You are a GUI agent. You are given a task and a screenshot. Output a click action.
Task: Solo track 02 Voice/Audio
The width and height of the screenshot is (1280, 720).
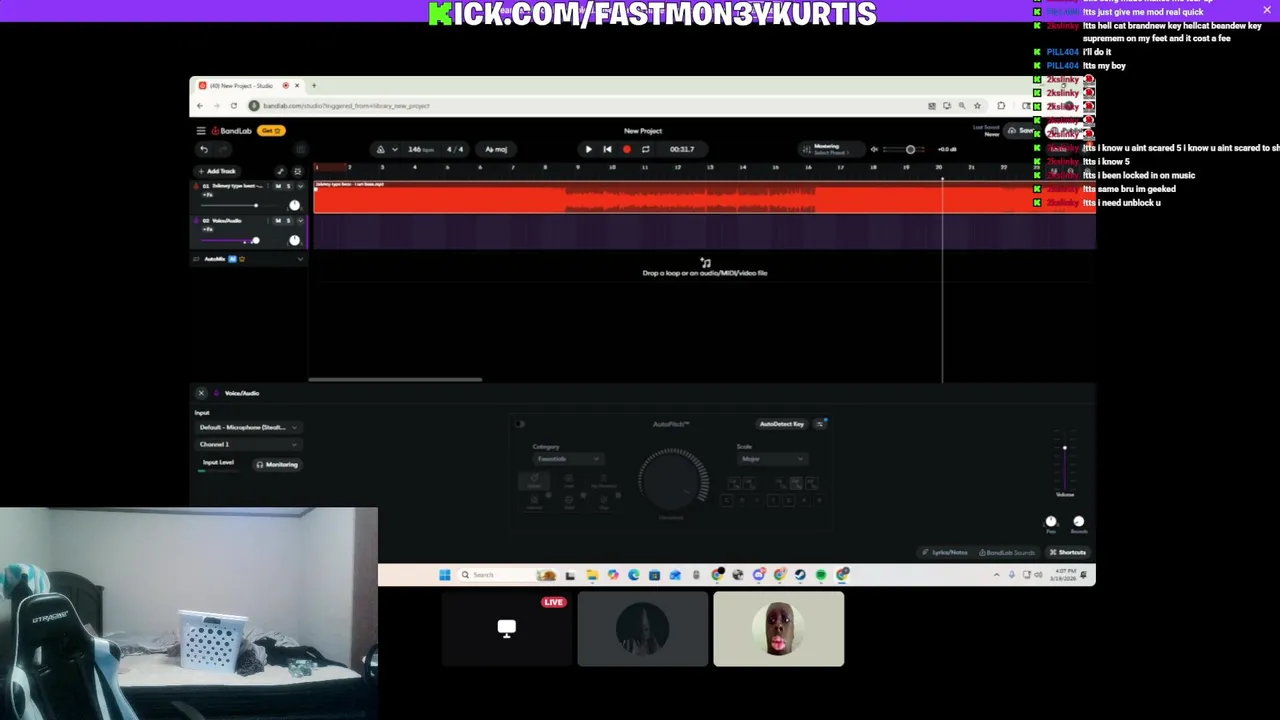point(289,221)
